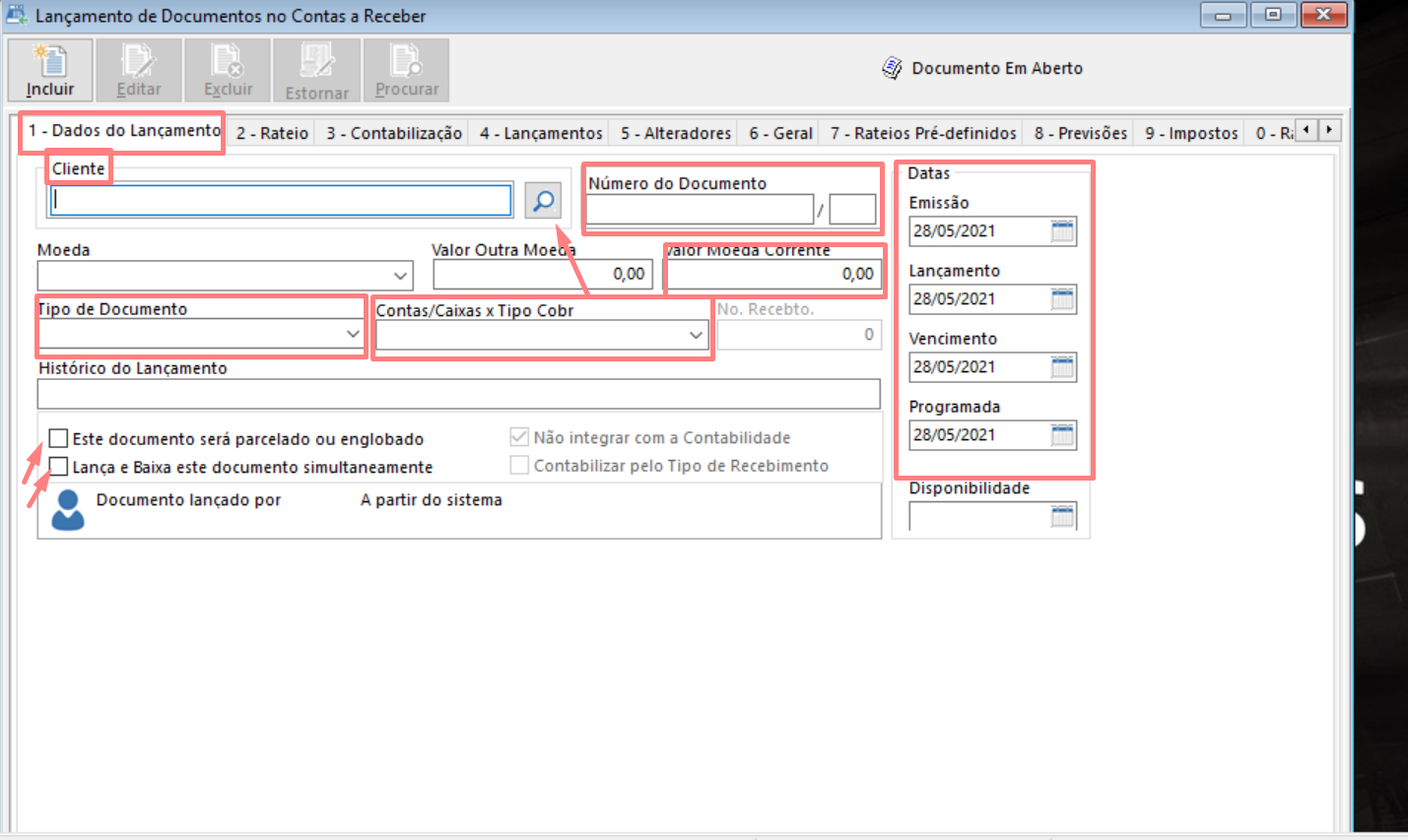Switch to the '6 - Geral' tab
Image resolution: width=1408 pixels, height=840 pixels.
tap(780, 133)
